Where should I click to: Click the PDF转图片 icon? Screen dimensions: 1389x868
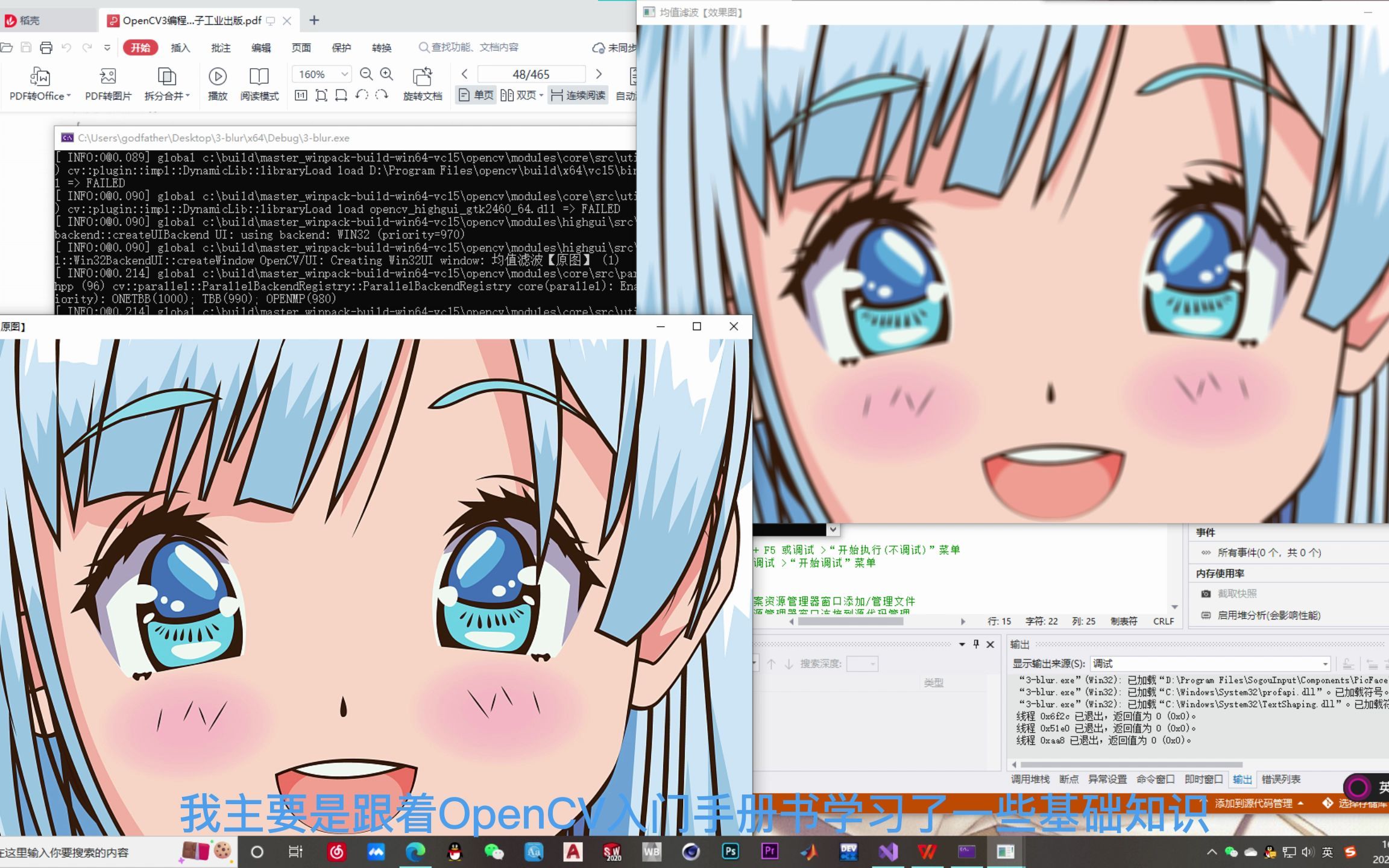point(108,77)
